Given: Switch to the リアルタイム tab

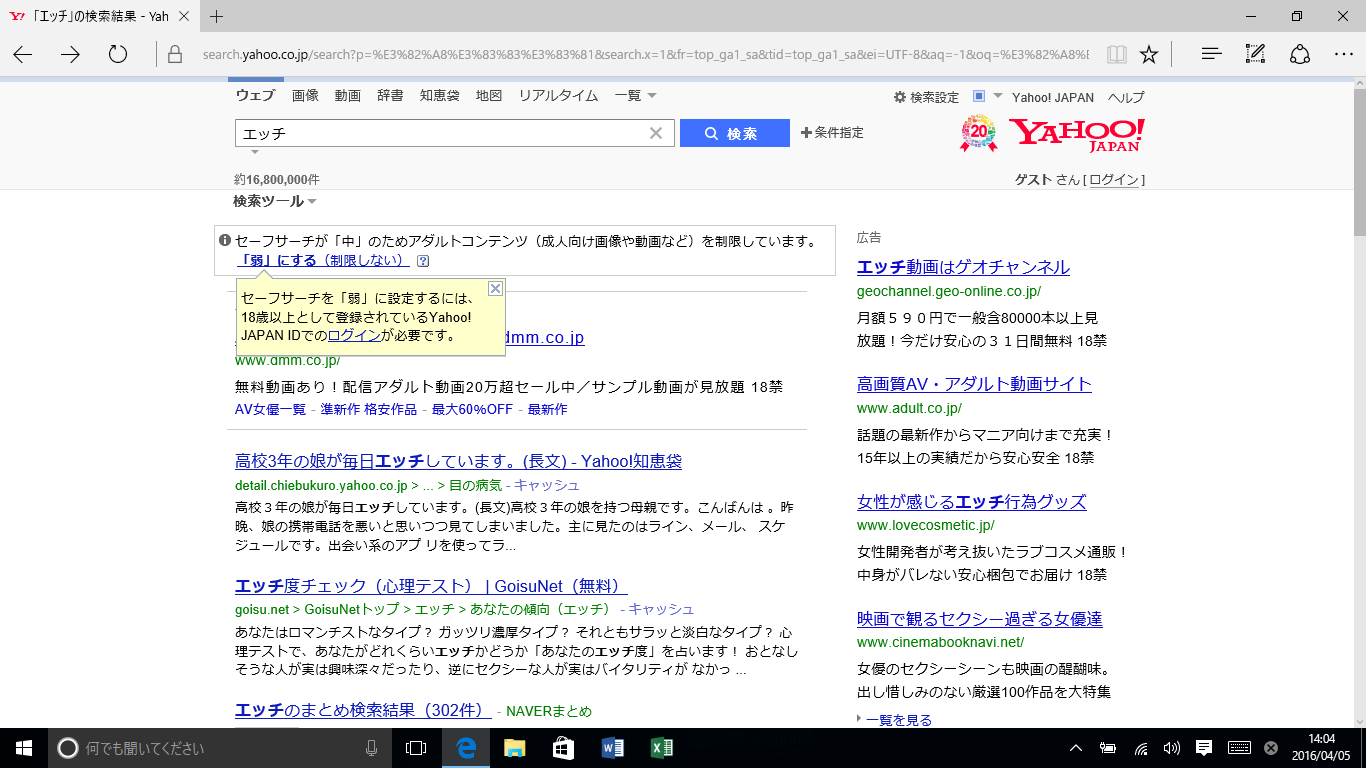Looking at the screenshot, I should 558,96.
